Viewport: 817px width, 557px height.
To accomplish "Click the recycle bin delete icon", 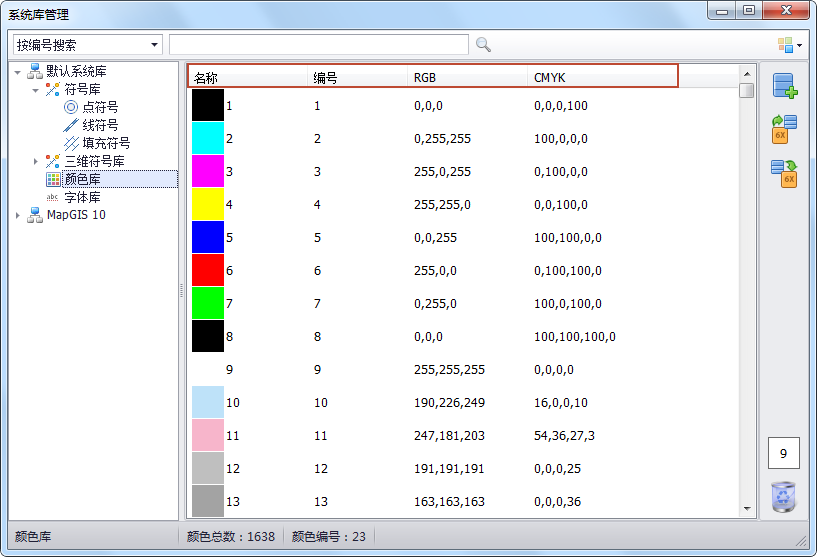I will coord(784,496).
